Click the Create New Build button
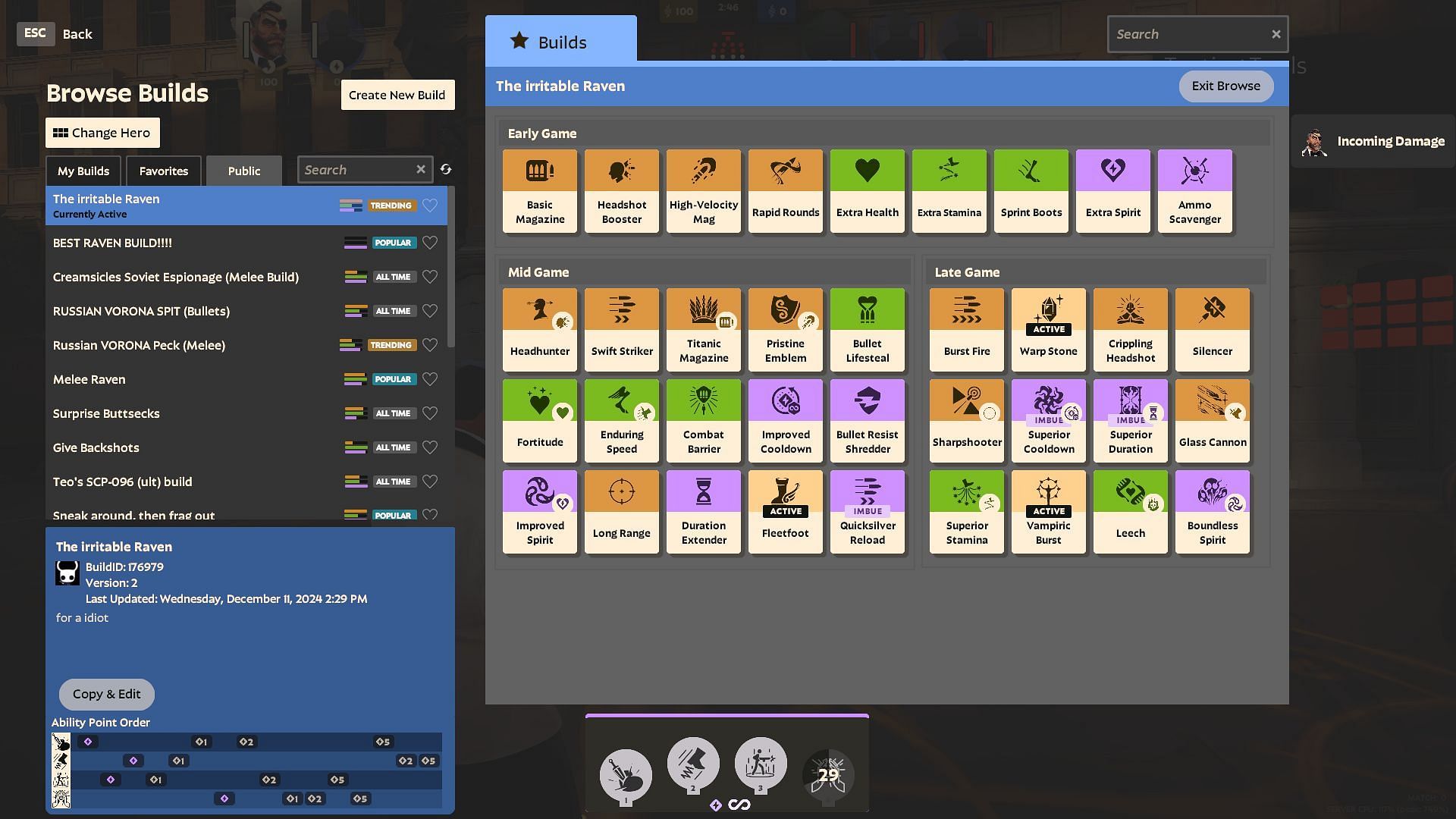The height and width of the screenshot is (819, 1456). (x=396, y=94)
